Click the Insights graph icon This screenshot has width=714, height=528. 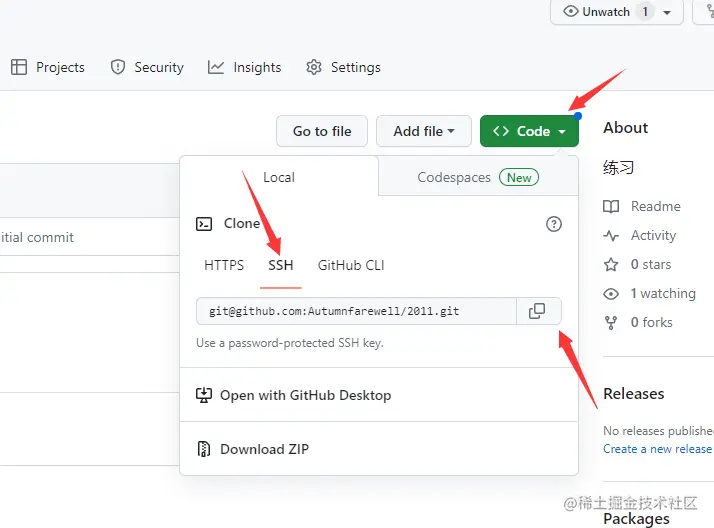click(216, 67)
